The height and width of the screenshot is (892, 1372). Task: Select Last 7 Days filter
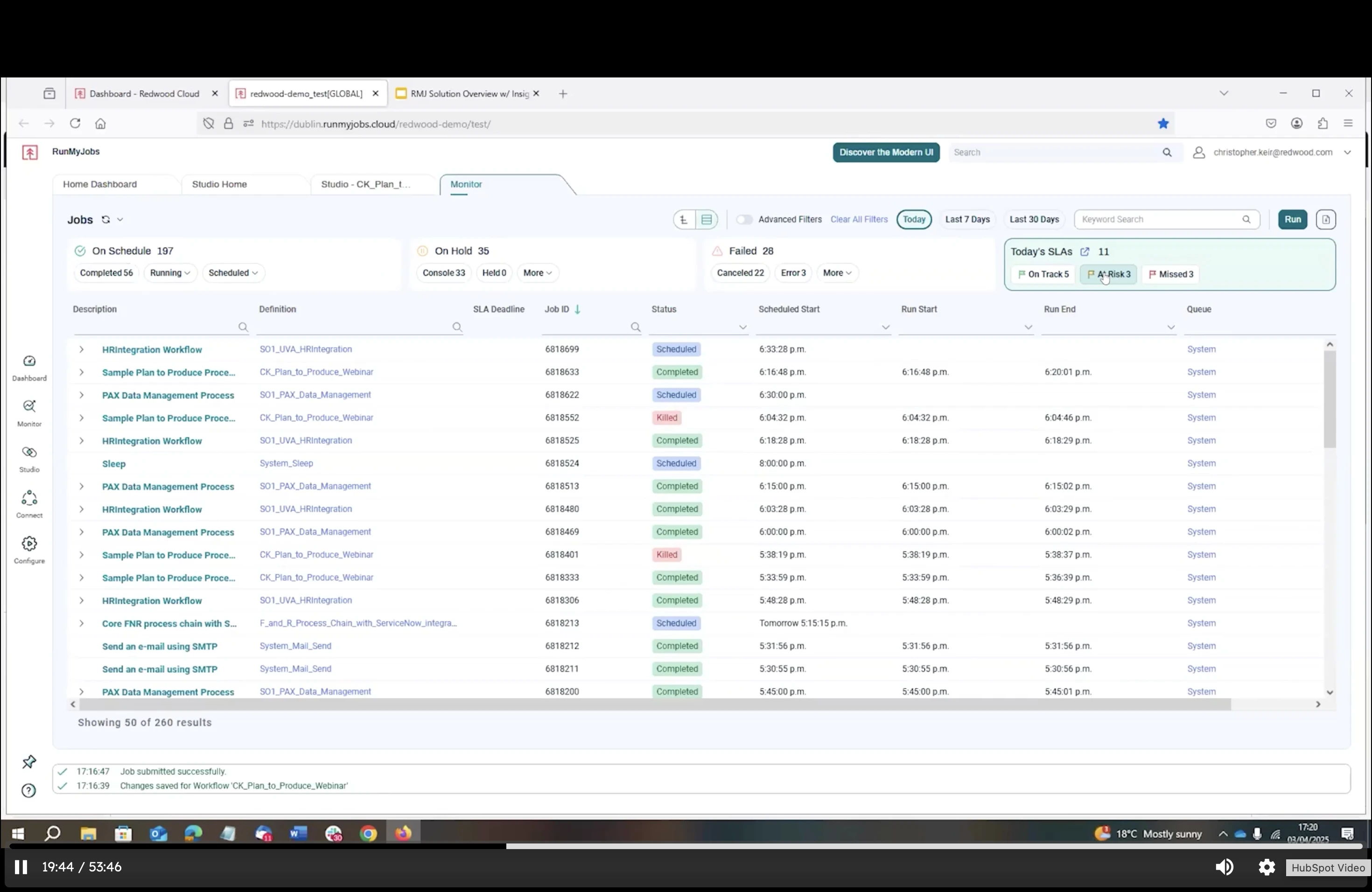point(967,220)
